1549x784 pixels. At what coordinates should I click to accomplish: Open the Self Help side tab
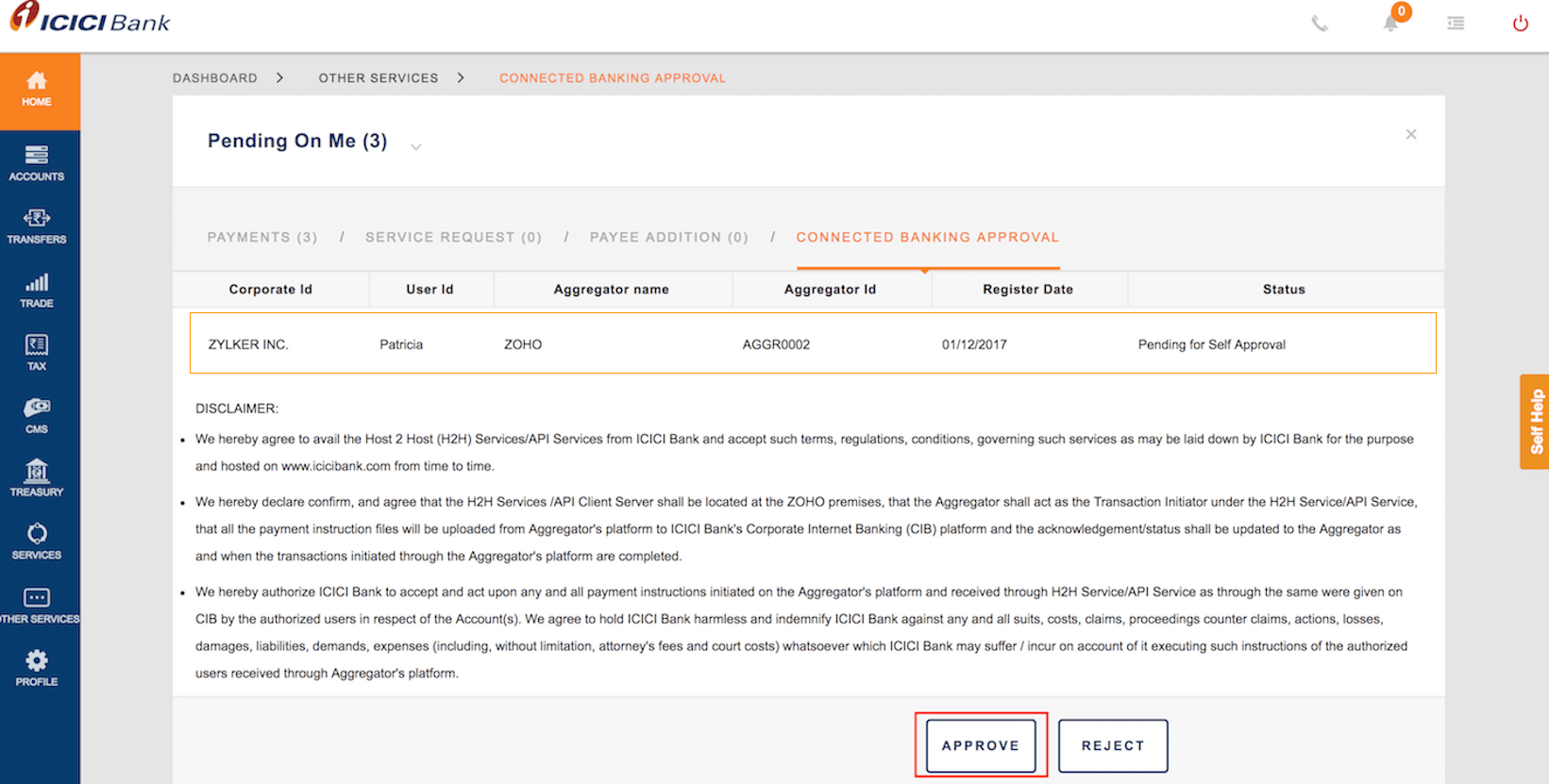[1535, 422]
